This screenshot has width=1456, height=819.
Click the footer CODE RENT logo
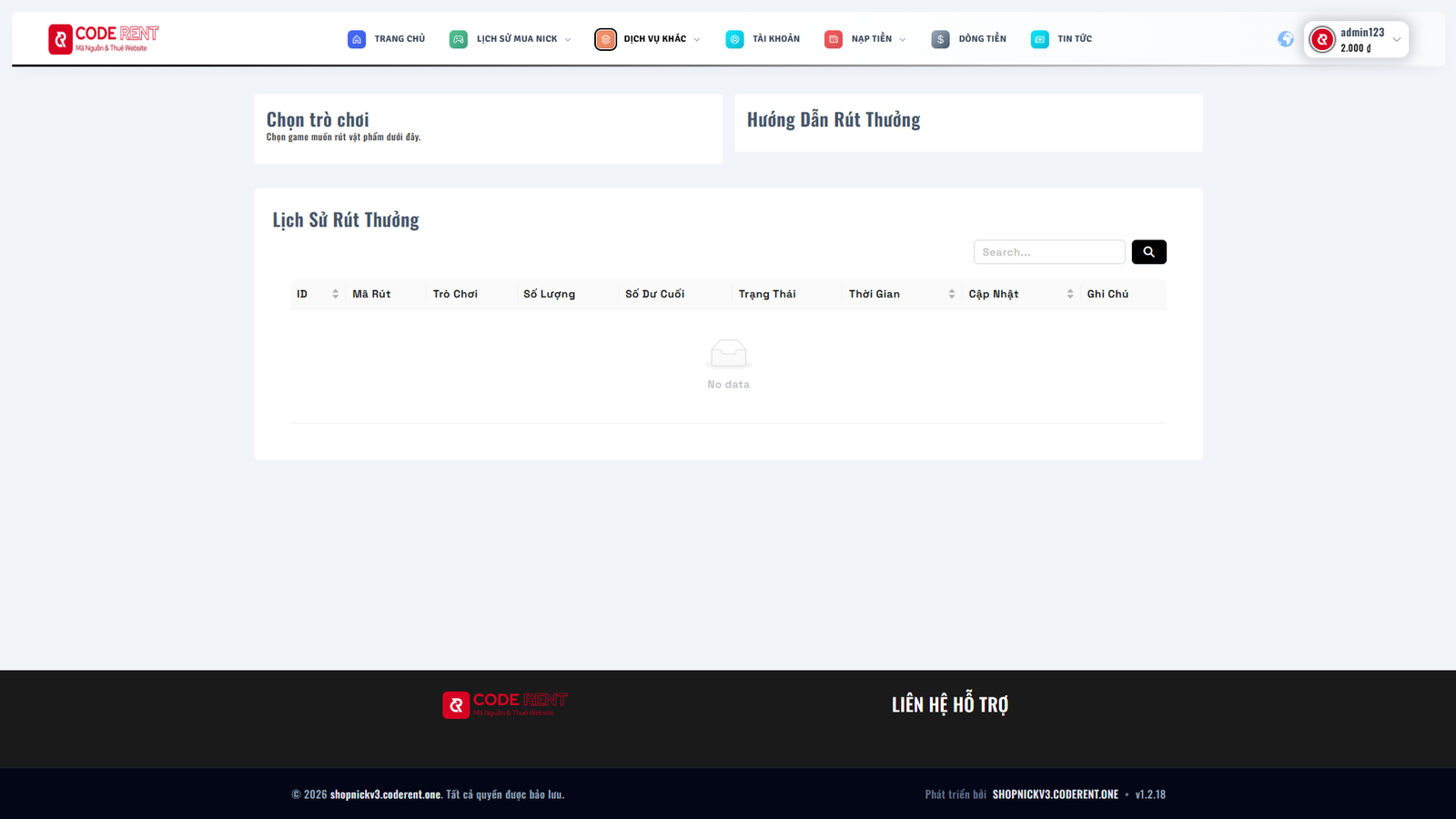pos(504,703)
